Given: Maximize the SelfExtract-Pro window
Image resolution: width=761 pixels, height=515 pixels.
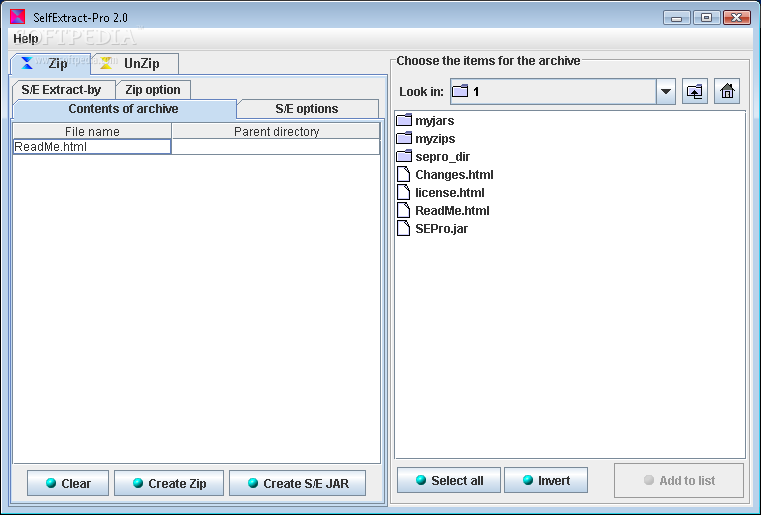Looking at the screenshot, I should 707,17.
